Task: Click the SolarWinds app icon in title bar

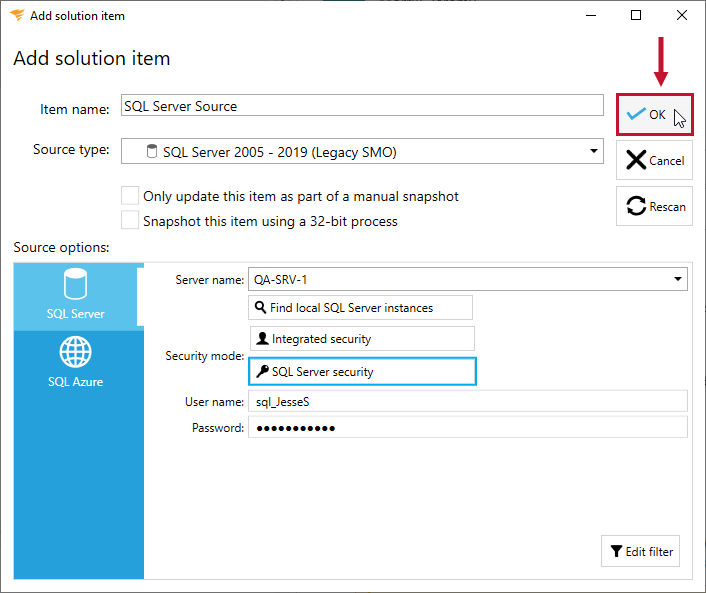Action: (x=17, y=15)
